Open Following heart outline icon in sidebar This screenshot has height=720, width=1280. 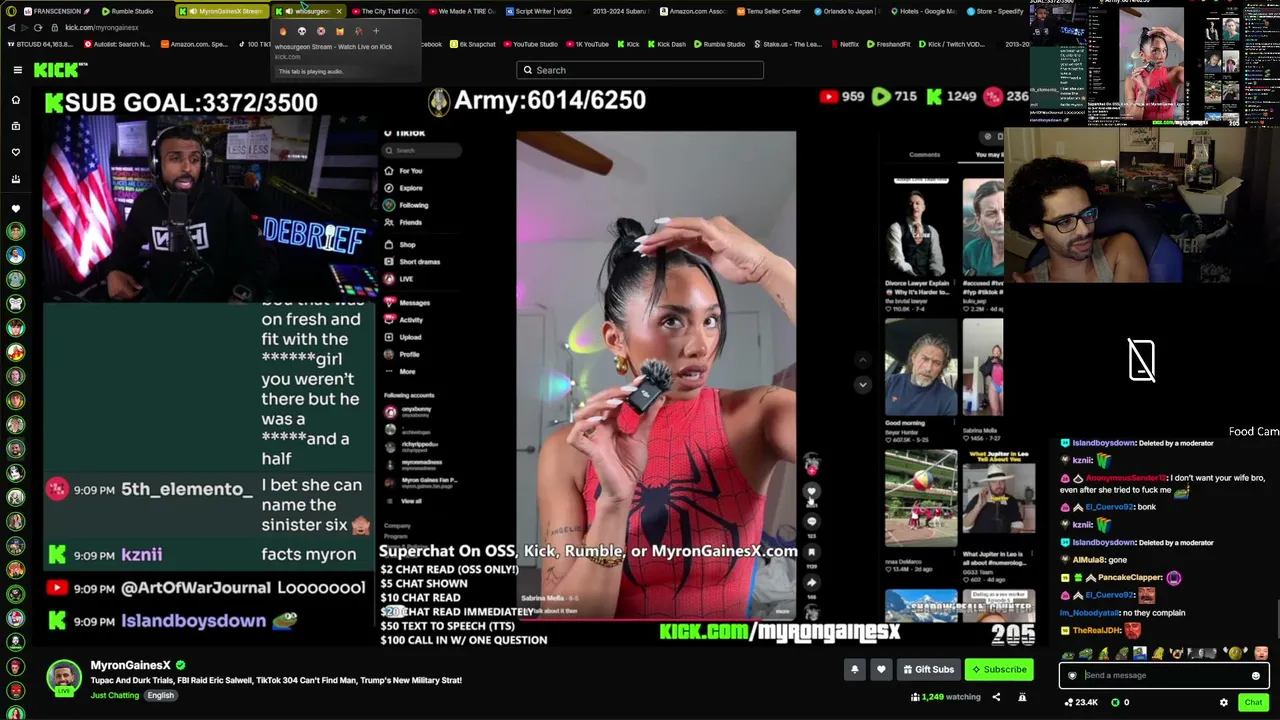pos(16,152)
